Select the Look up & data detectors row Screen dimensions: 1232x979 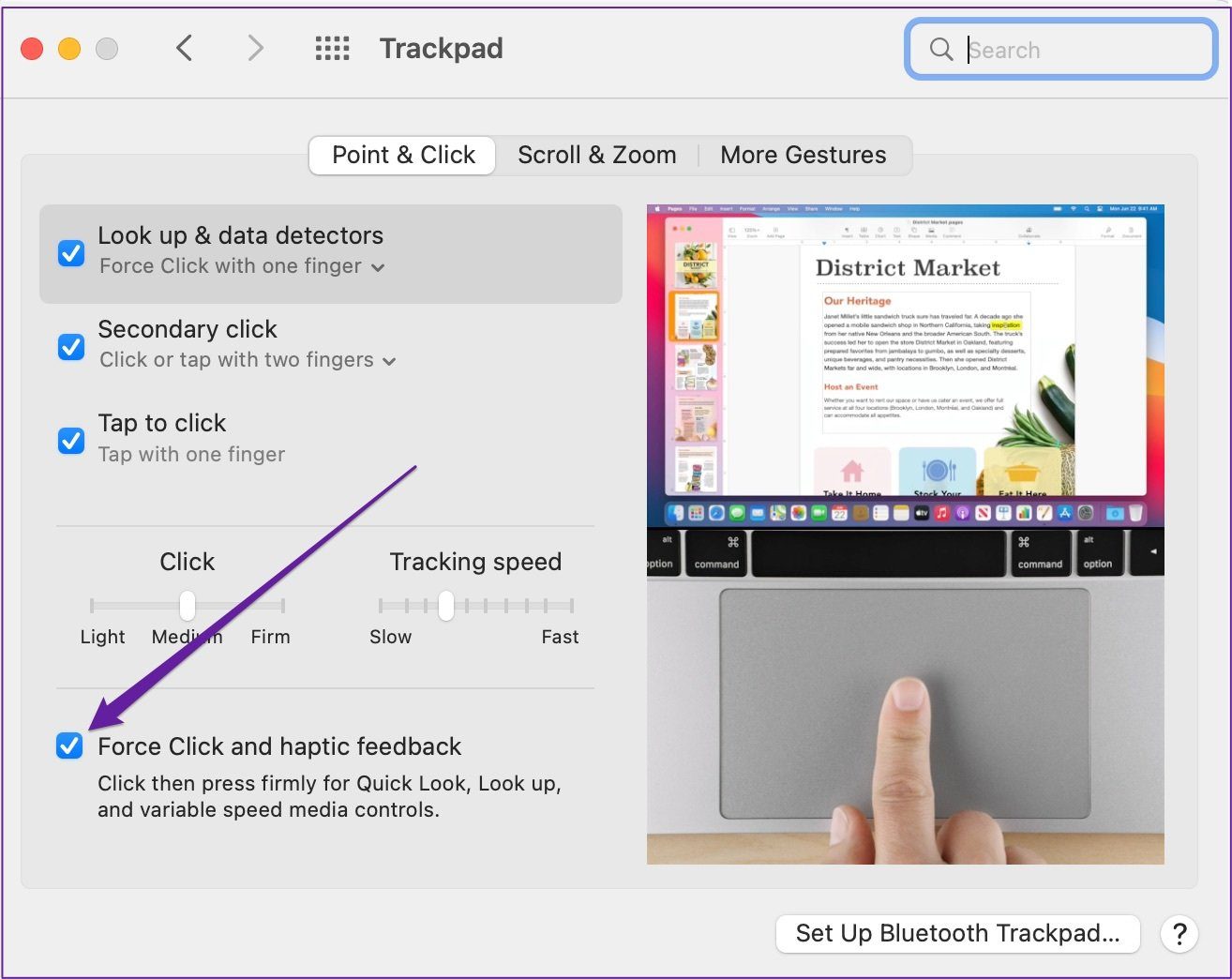pos(331,253)
